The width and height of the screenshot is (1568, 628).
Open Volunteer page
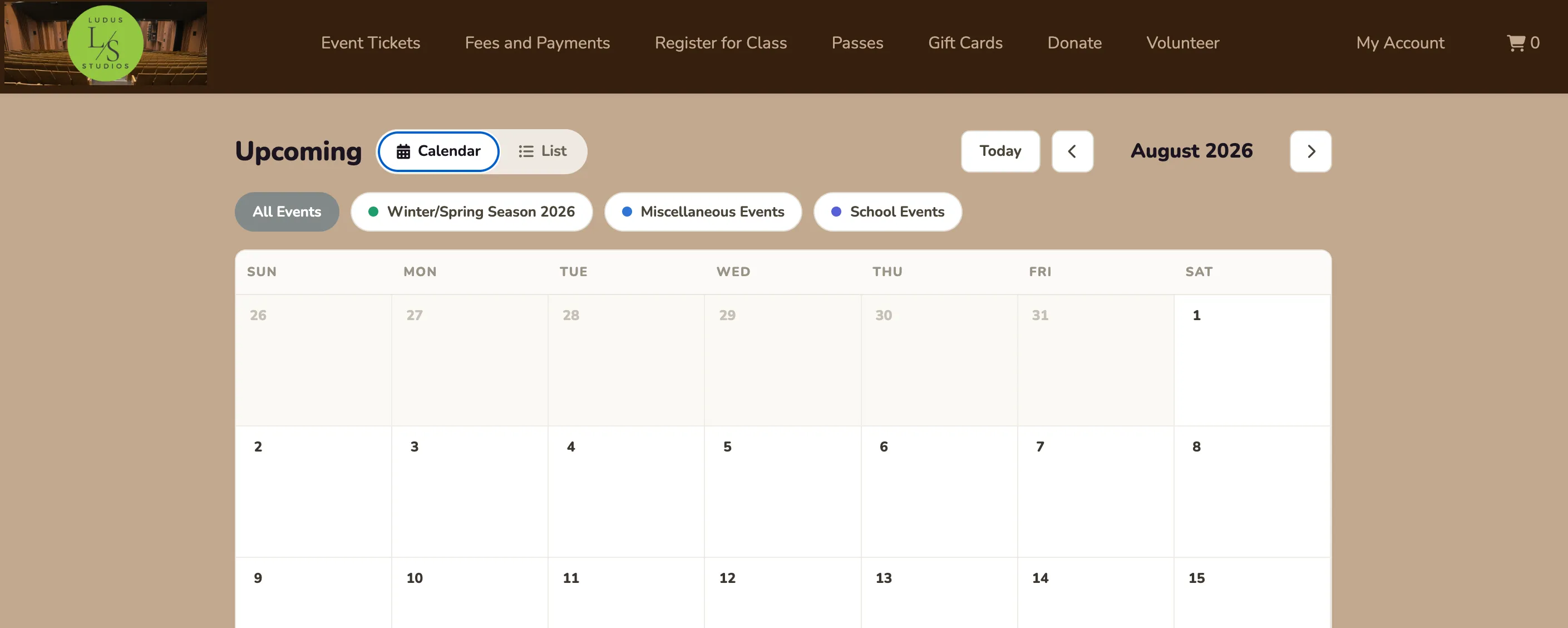1183,43
